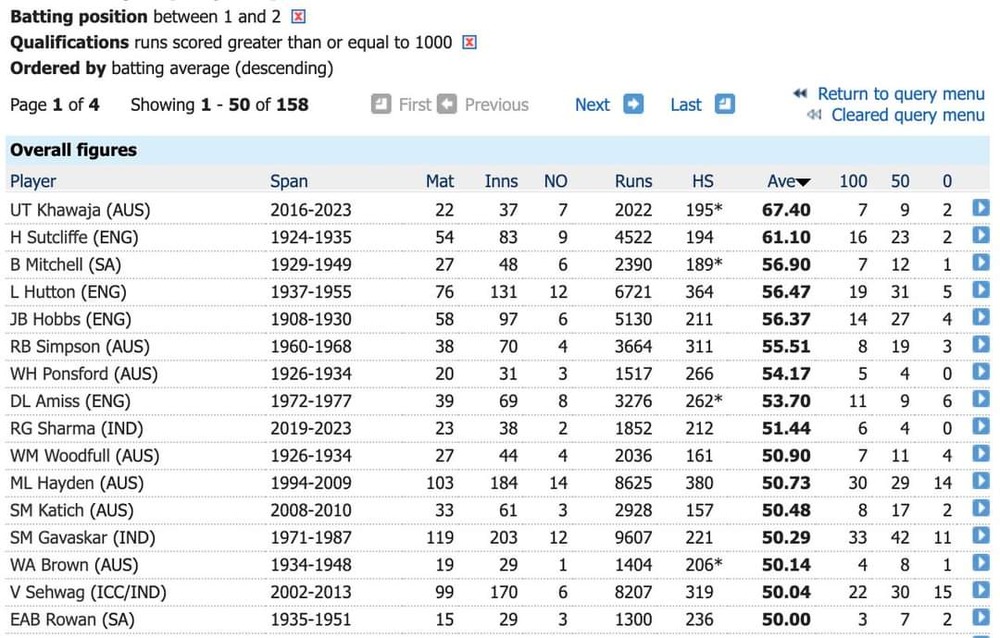
Task: Open the RG Sharma row arrow icon
Action: click(980, 428)
